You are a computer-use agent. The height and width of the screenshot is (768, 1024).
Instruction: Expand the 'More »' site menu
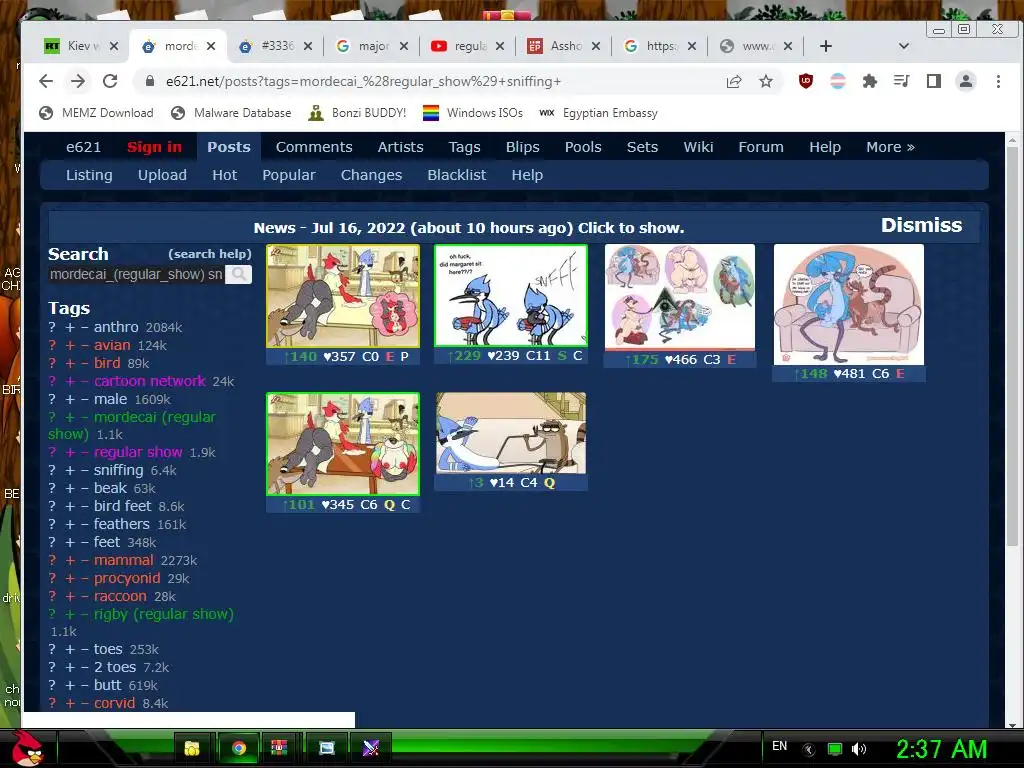point(890,147)
